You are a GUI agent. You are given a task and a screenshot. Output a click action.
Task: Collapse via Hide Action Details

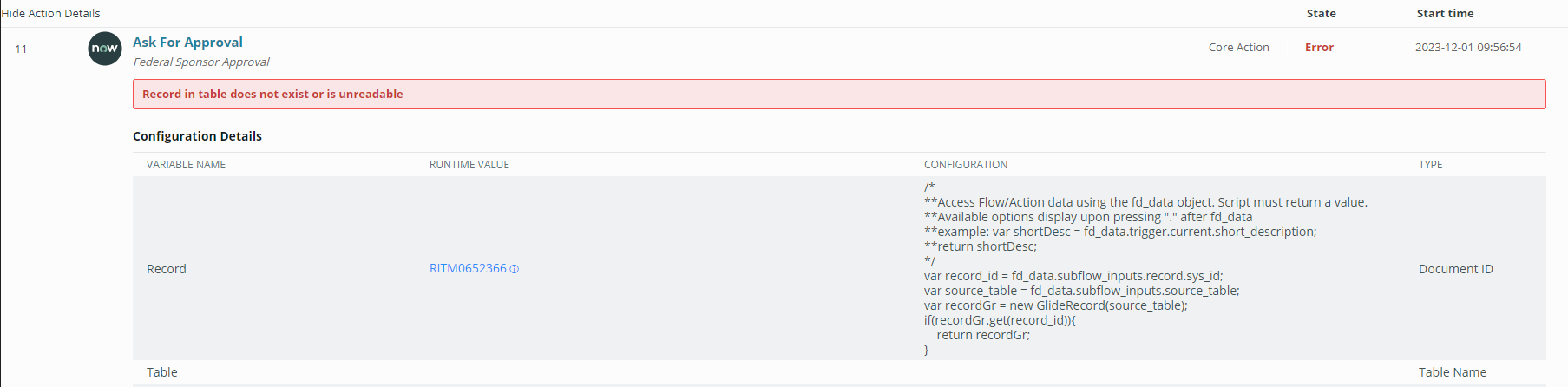point(51,13)
